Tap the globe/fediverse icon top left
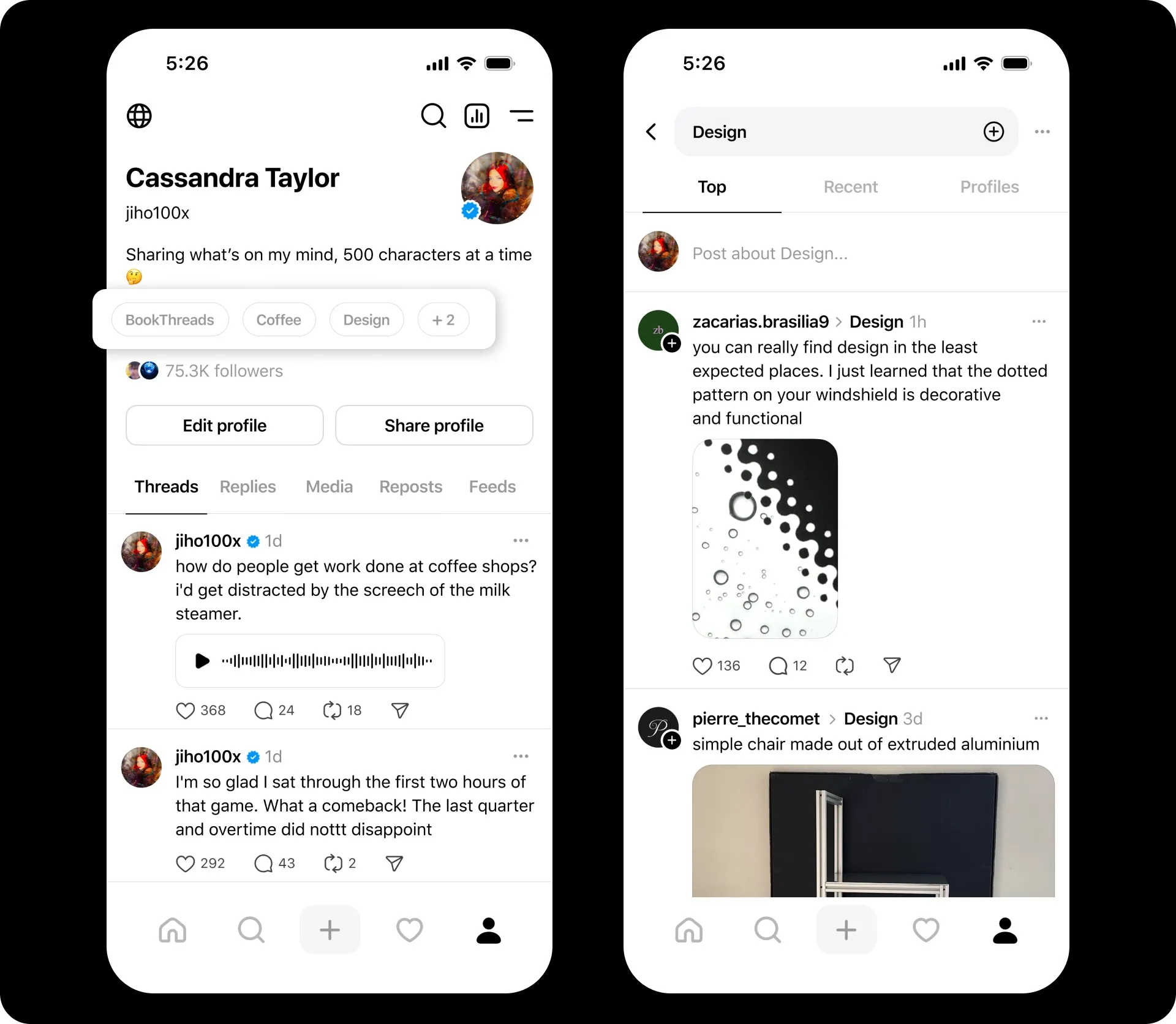 coord(139,115)
